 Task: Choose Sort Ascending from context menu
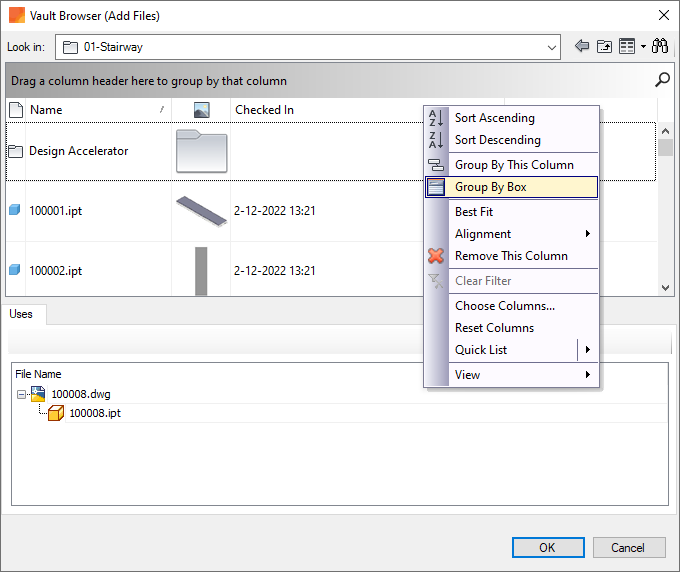(512, 118)
